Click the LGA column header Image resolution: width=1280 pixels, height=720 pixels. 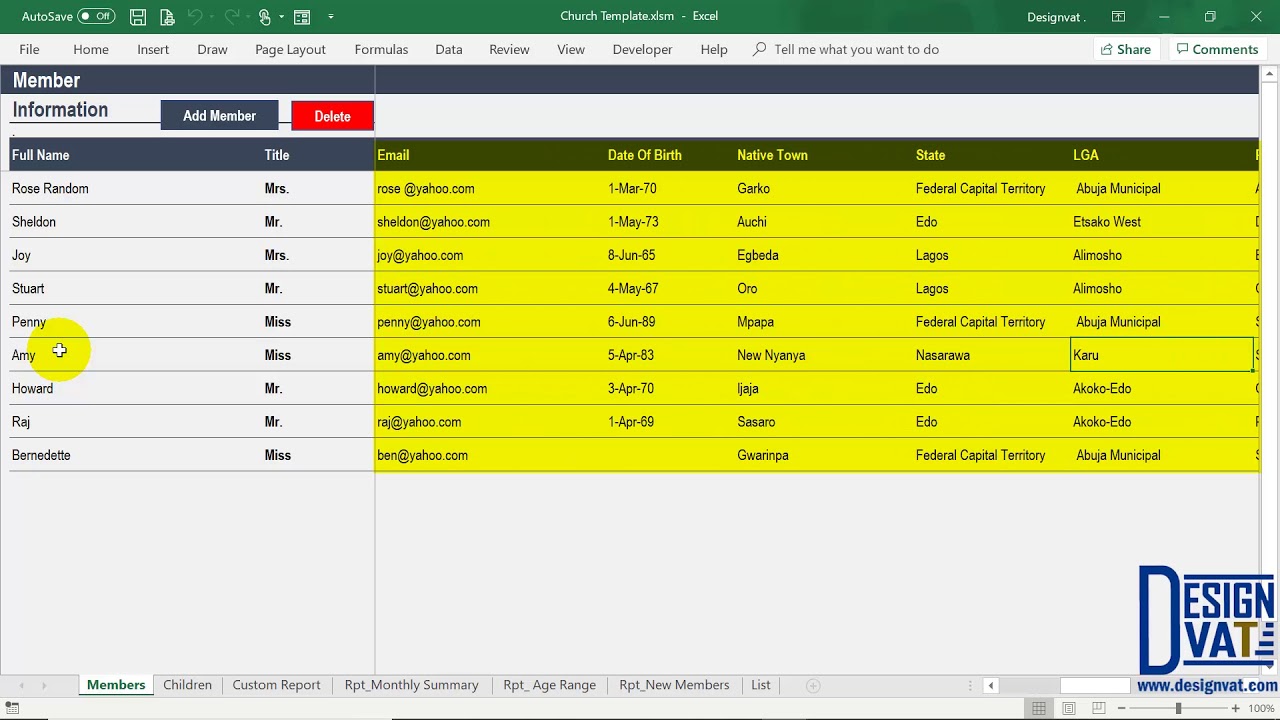coord(1086,155)
